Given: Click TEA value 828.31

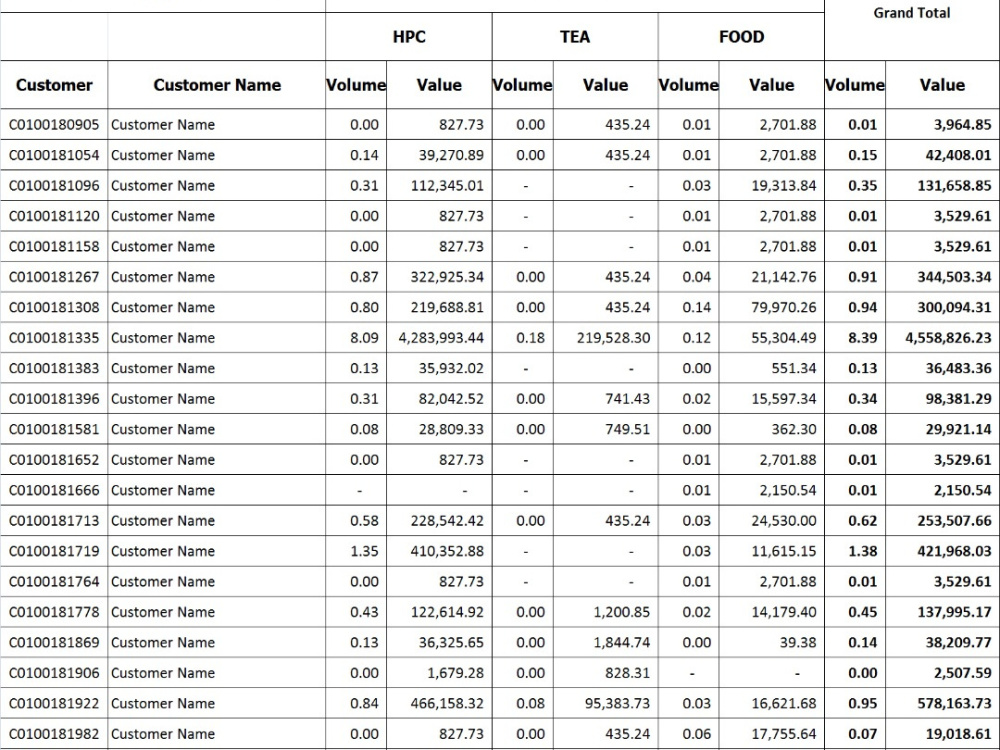Looking at the screenshot, I should coord(628,673).
